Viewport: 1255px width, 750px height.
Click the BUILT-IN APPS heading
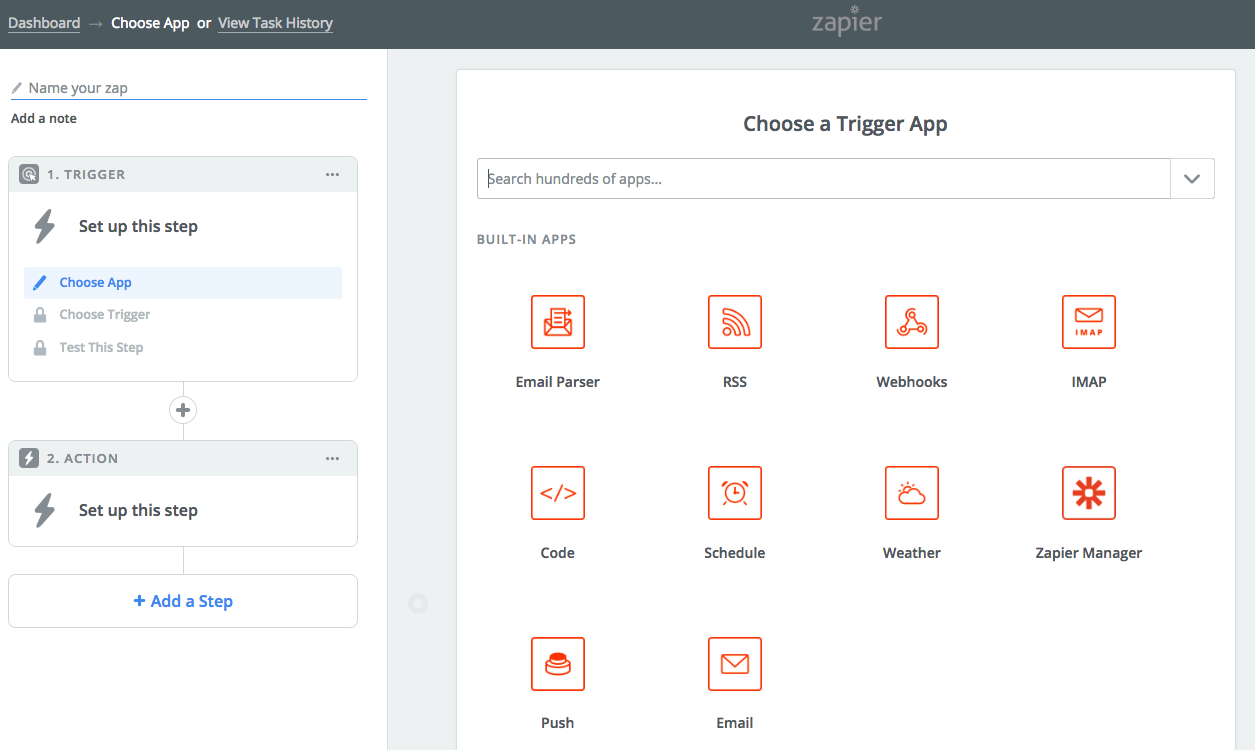click(x=527, y=240)
